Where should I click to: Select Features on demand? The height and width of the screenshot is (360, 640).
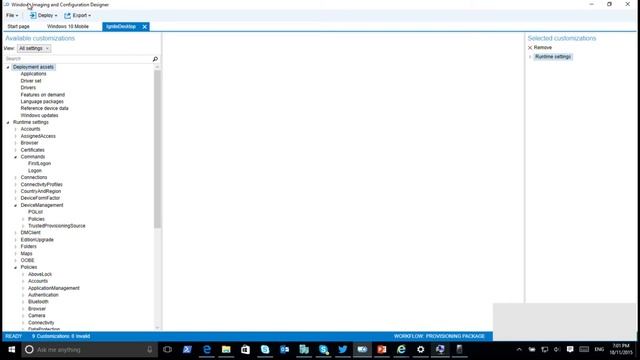[x=42, y=95]
